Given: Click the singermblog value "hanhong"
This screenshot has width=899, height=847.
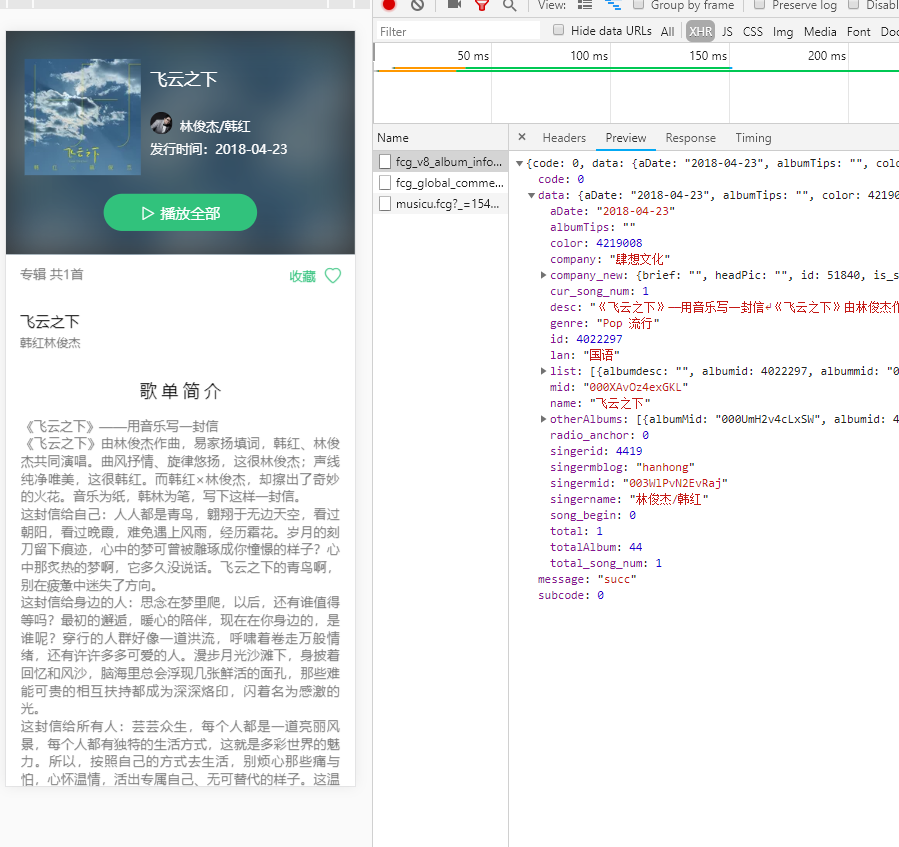Looking at the screenshot, I should (x=665, y=467).
